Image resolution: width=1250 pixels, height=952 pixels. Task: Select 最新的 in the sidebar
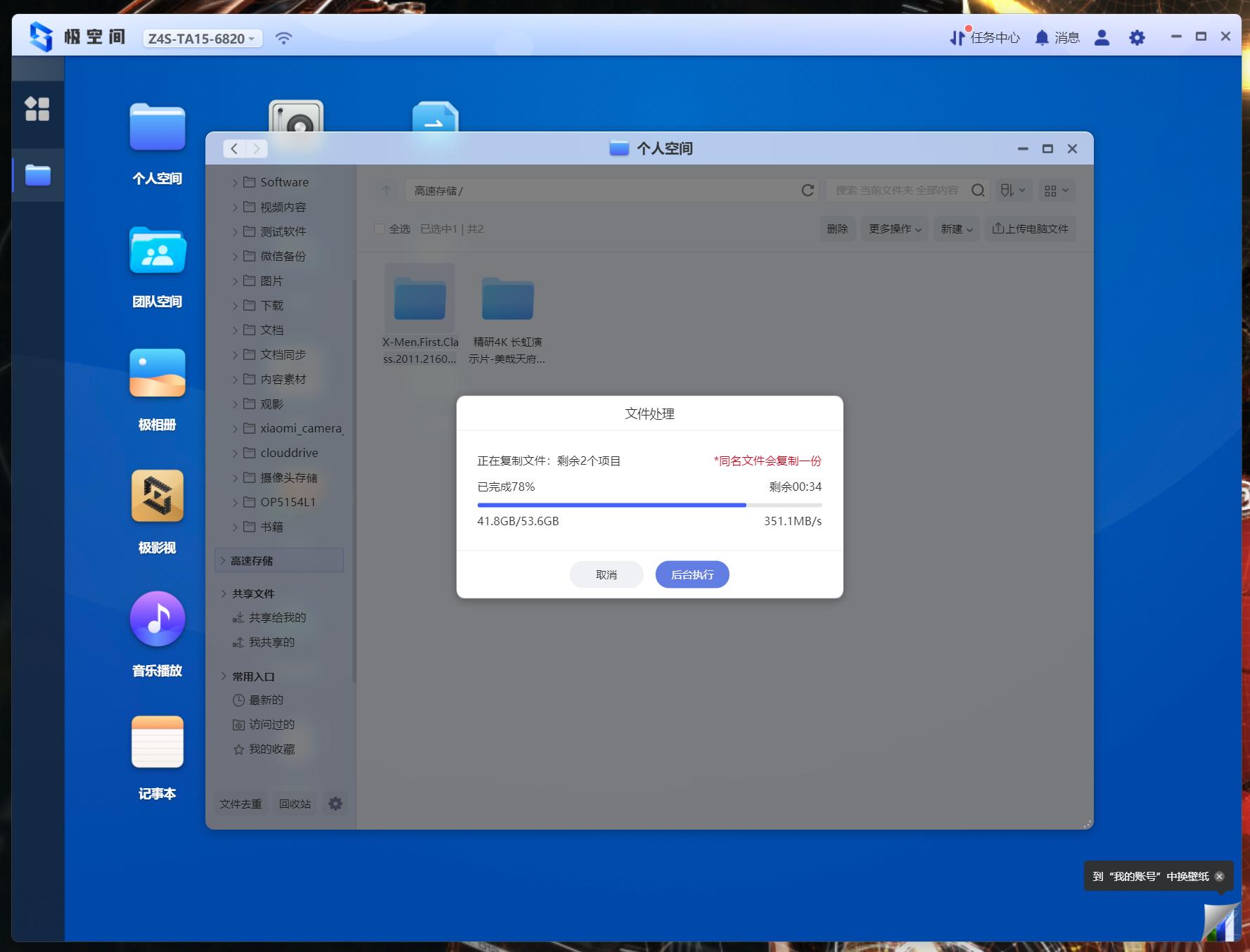tap(266, 700)
